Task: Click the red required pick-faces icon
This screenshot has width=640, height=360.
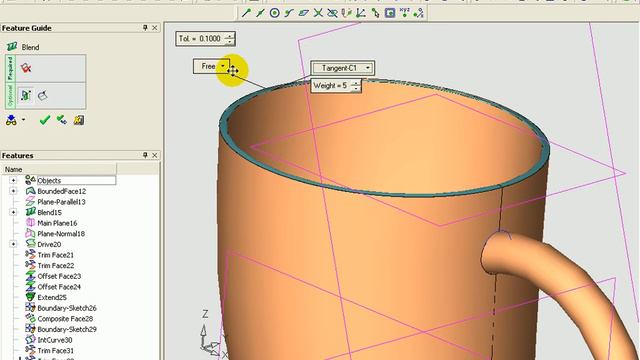Action: [x=26, y=68]
